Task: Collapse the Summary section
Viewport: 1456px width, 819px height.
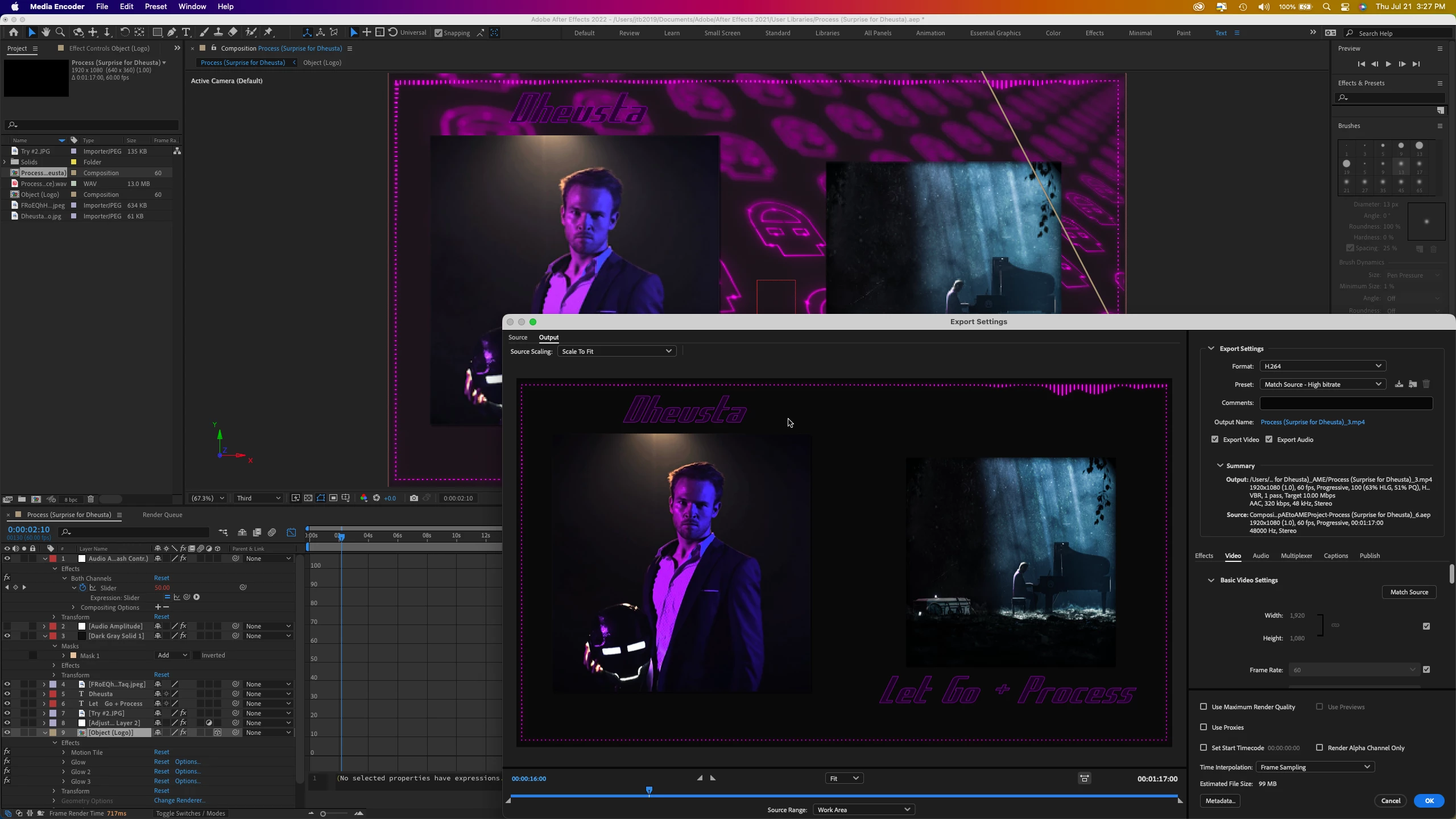Action: pos(1220,466)
